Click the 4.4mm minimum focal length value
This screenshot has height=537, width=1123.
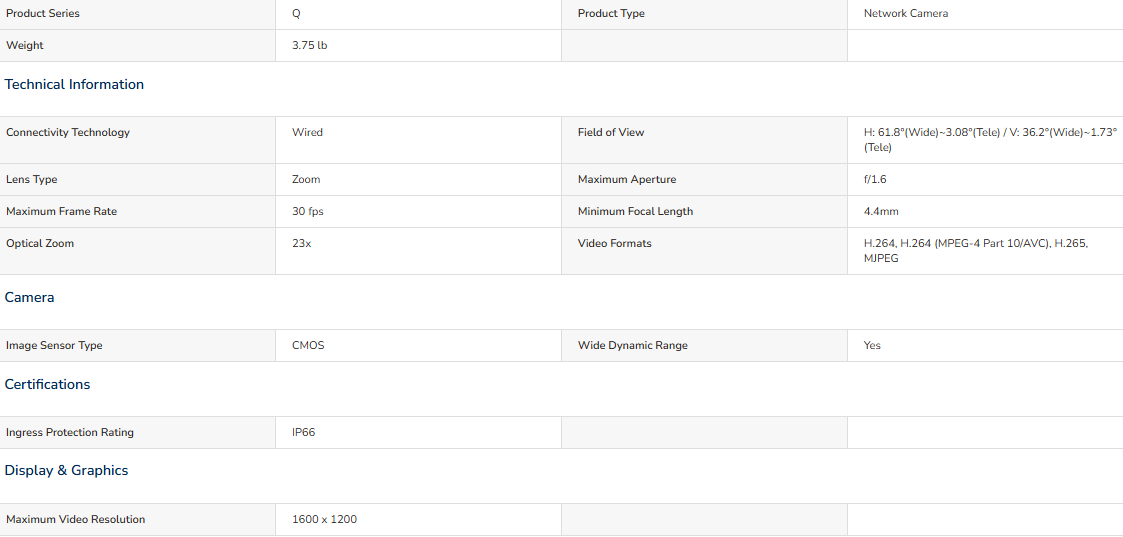click(x=881, y=212)
